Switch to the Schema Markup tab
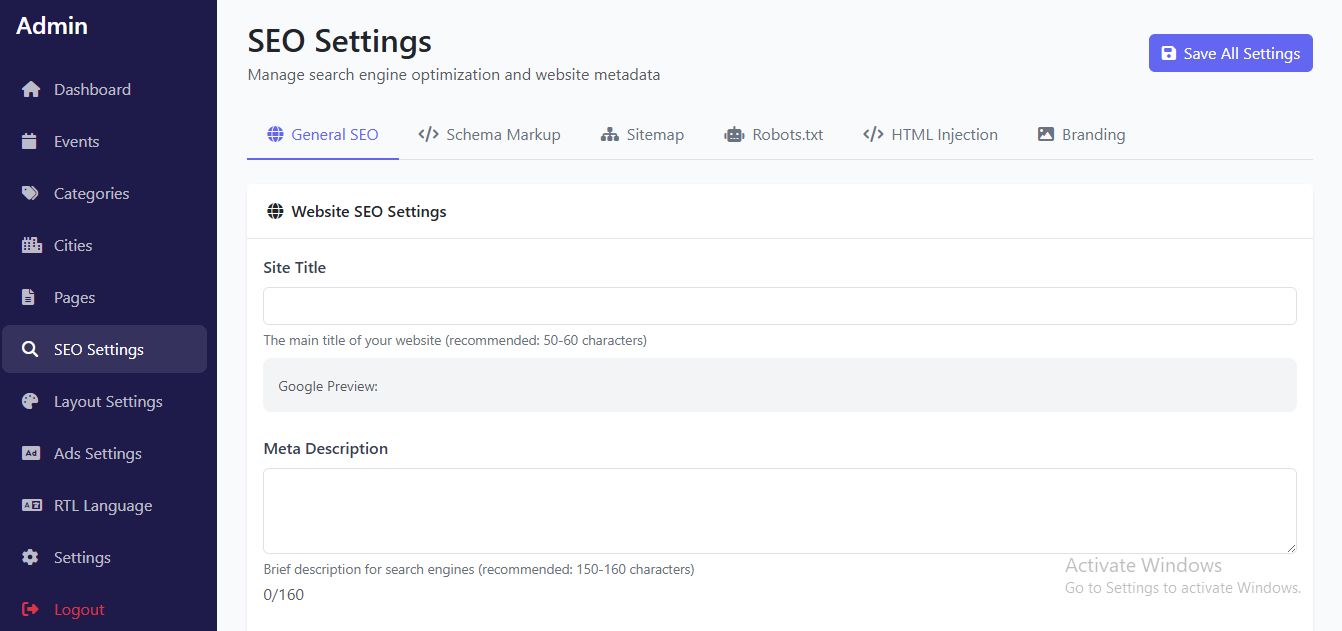 (489, 135)
